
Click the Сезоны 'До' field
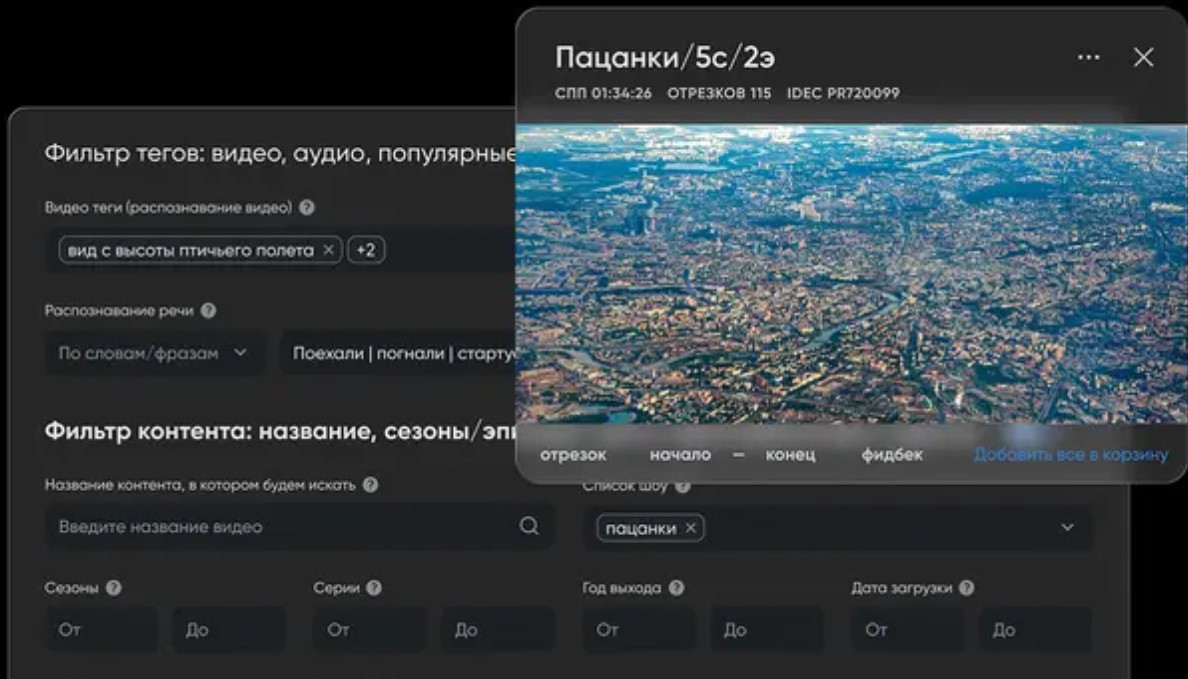coord(230,630)
